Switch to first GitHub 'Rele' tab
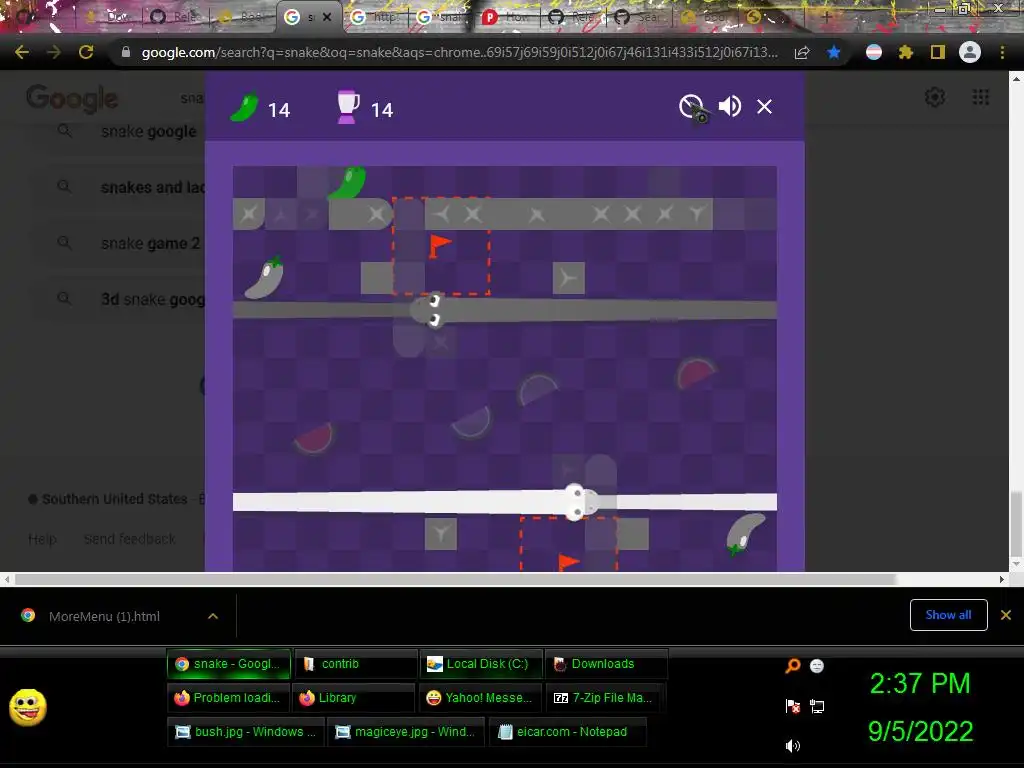 [x=573, y=17]
